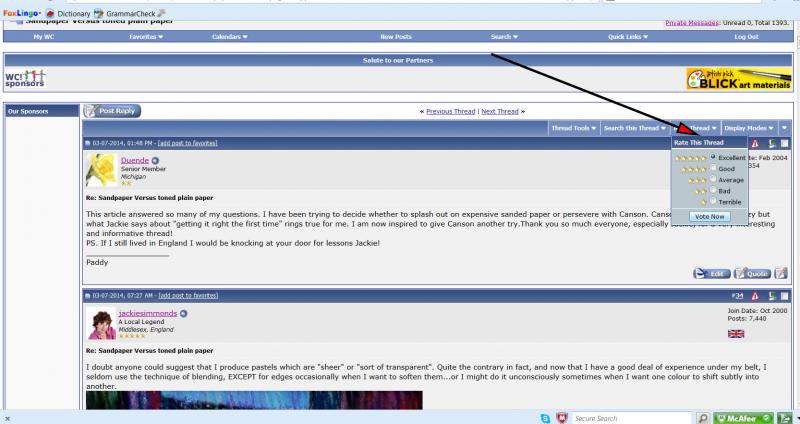This screenshot has height=424, width=800.
Task: Click the Blick art materials banner
Action: (739, 79)
